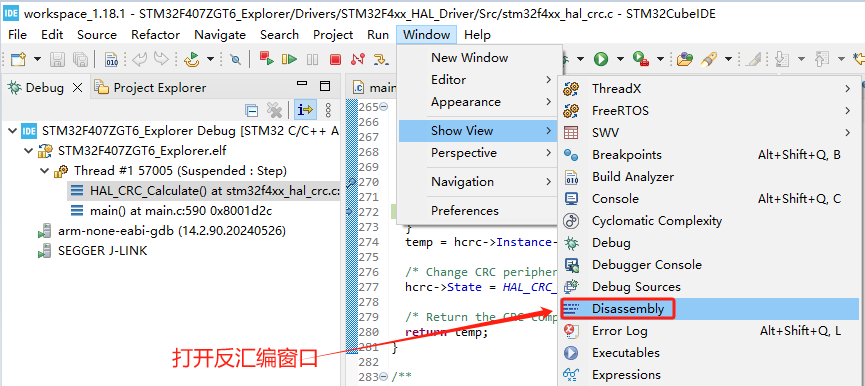Open the Debug view three-dot menu
The image size is (865, 386).
point(328,110)
